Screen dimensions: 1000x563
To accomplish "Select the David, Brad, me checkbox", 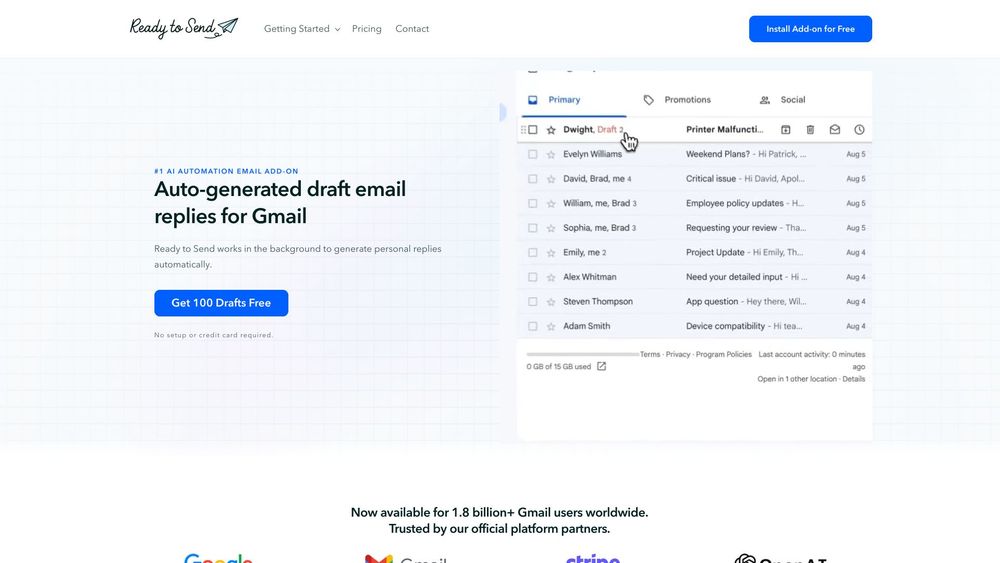I will tap(533, 179).
